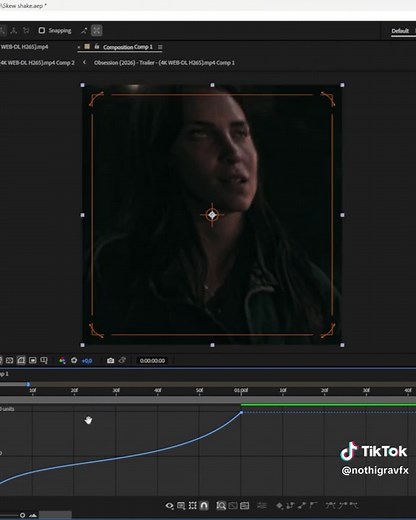The width and height of the screenshot is (416, 520).
Task: Select the Composition Comp 1 tab
Action: [x=128, y=47]
